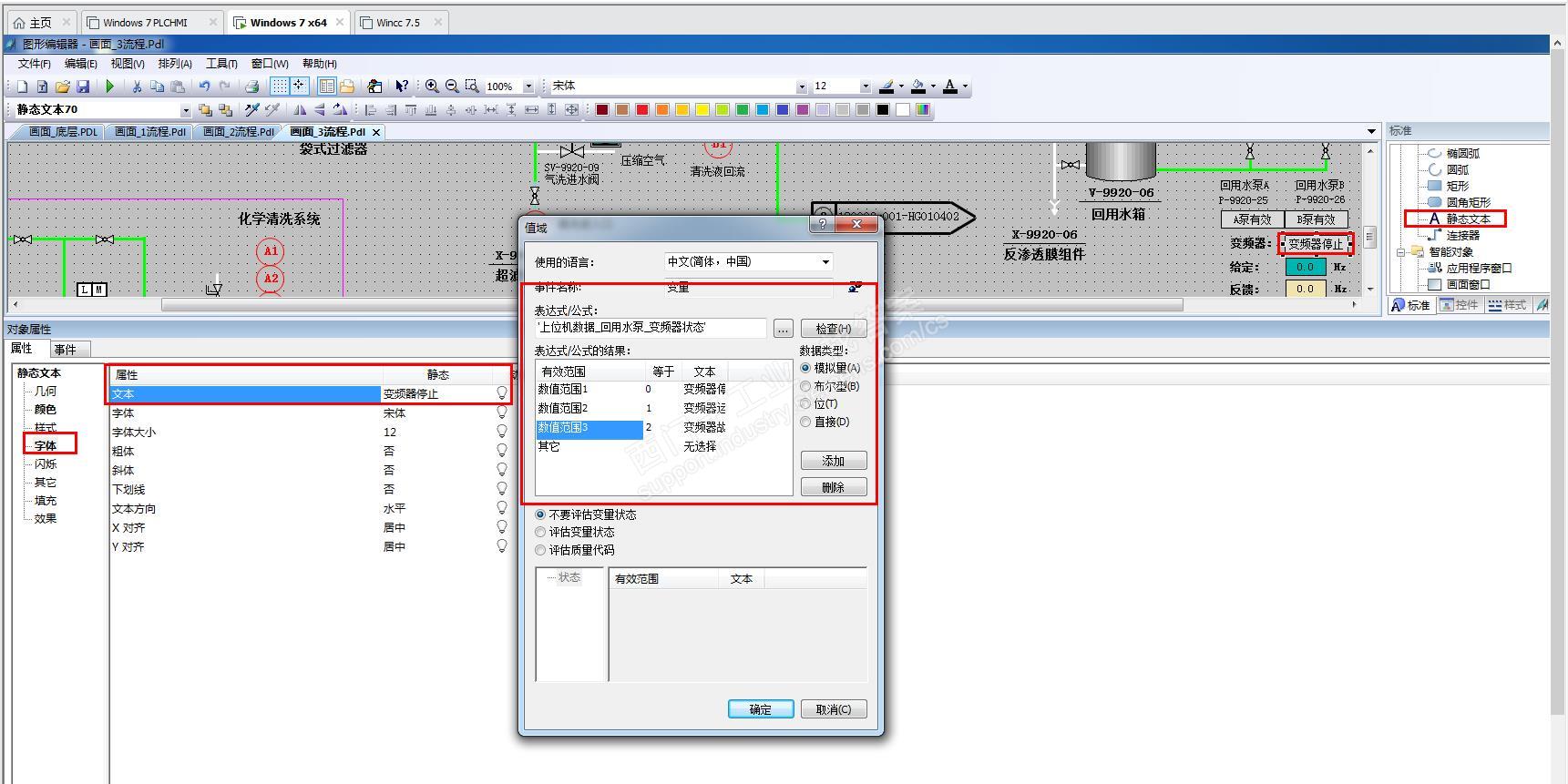This screenshot has height=784, width=1568.
Task: Select the 直接(D) data type radio
Action: coord(805,422)
